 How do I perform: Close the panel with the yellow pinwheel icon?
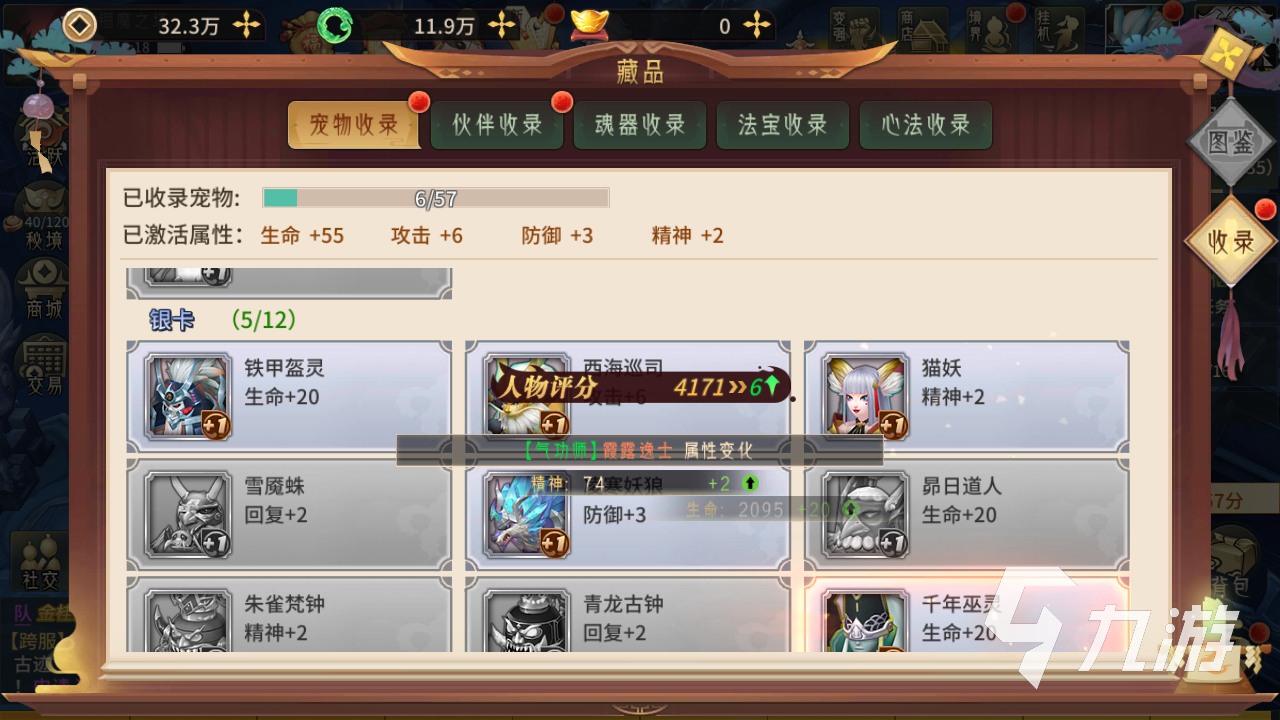pos(1222,53)
